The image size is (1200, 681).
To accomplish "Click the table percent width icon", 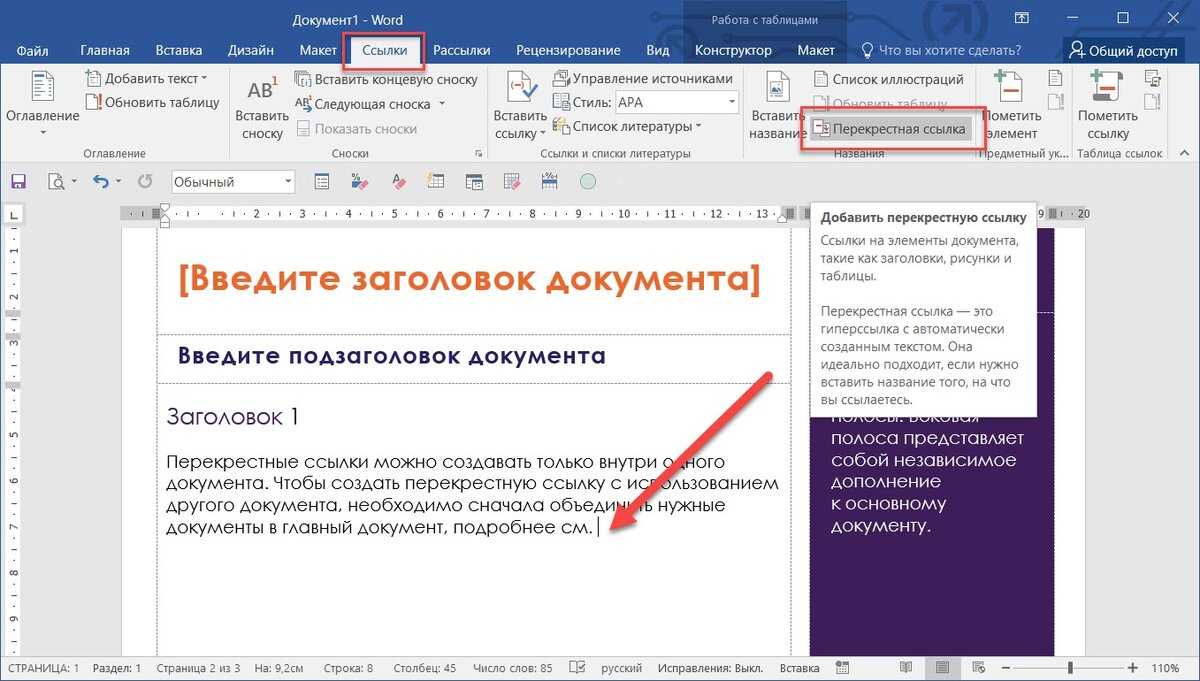I will [549, 182].
